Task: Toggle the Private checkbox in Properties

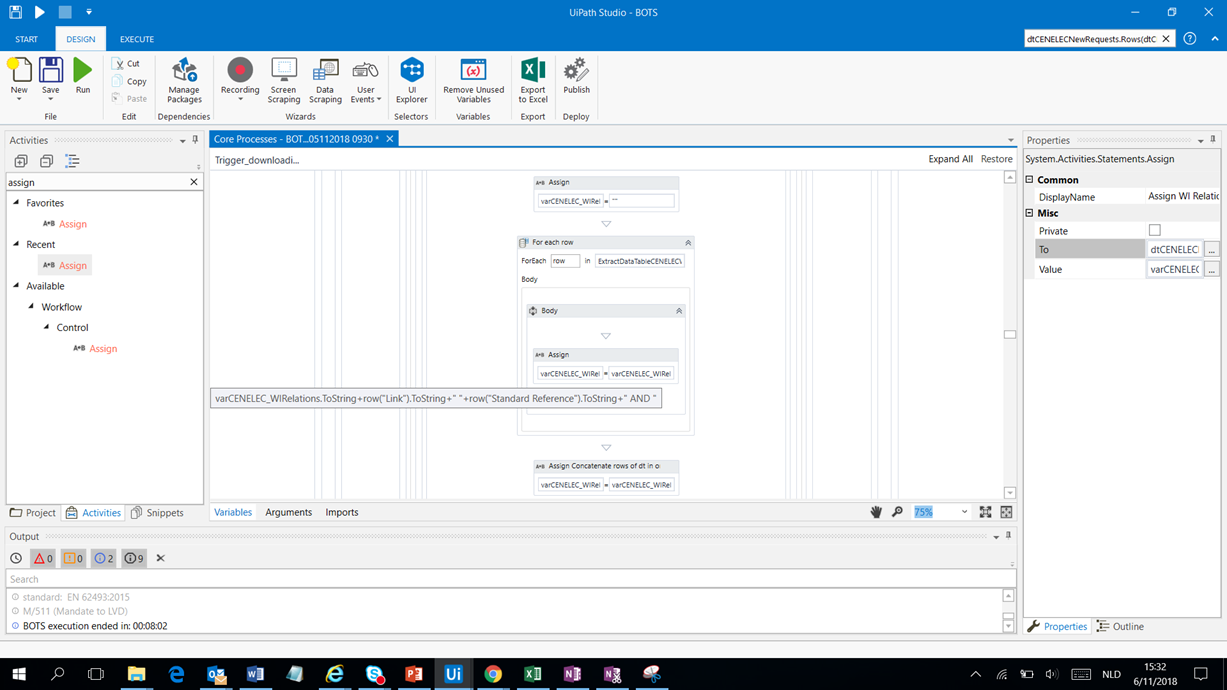Action: 1155,231
